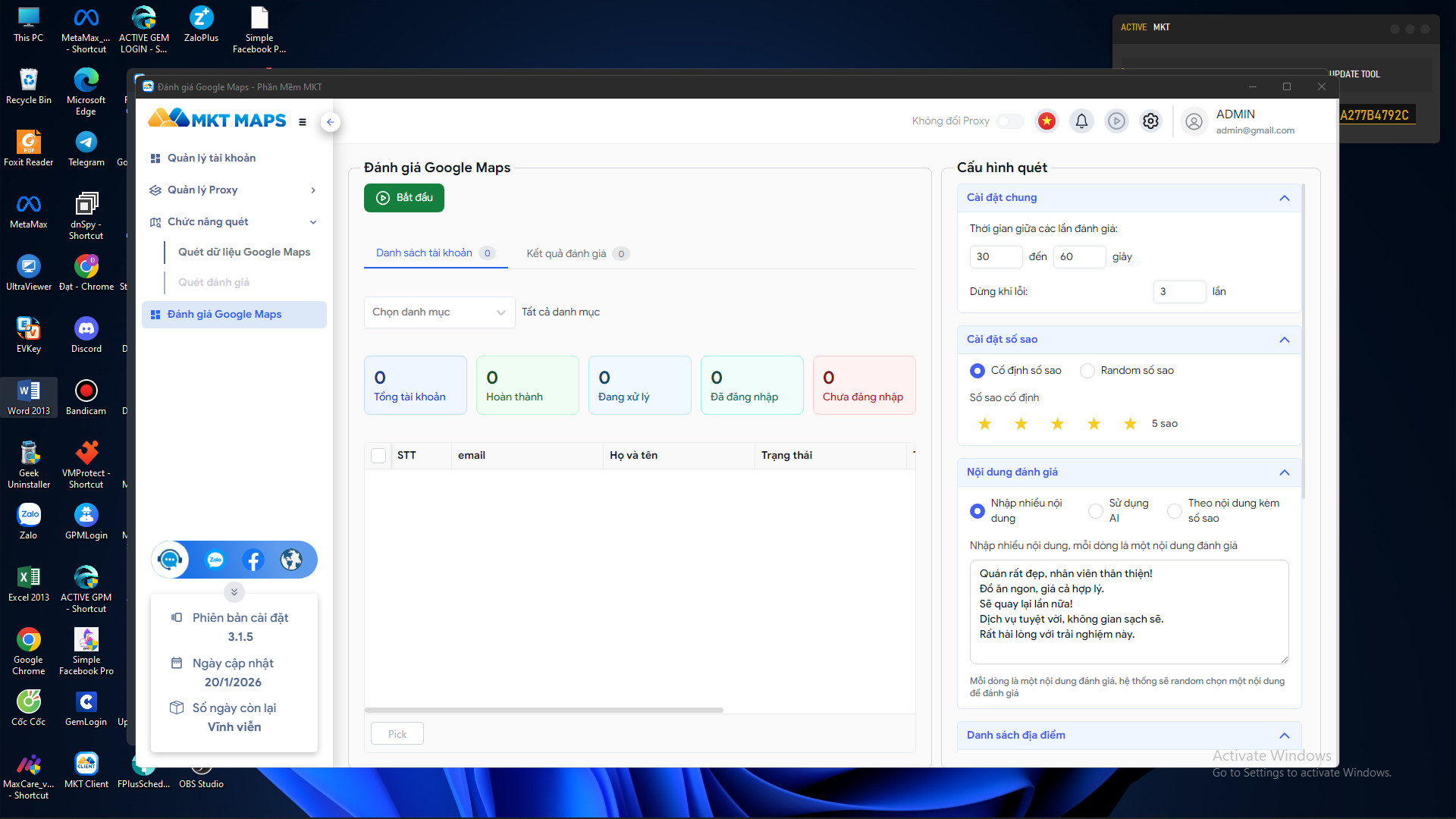Open GPMLogin desktop icon

(x=86, y=522)
